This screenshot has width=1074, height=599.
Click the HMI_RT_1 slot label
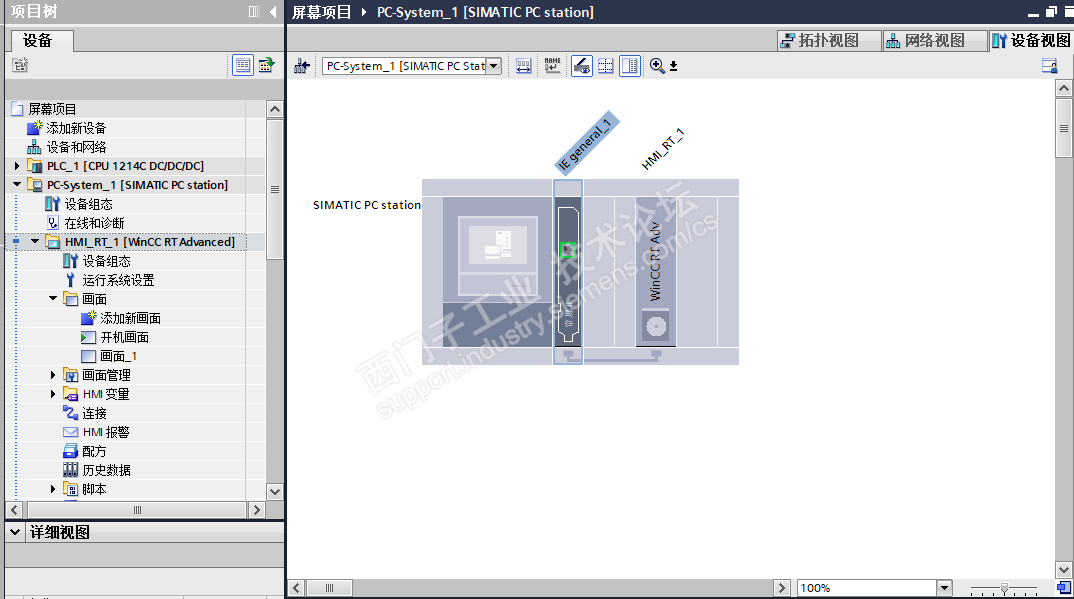point(662,149)
